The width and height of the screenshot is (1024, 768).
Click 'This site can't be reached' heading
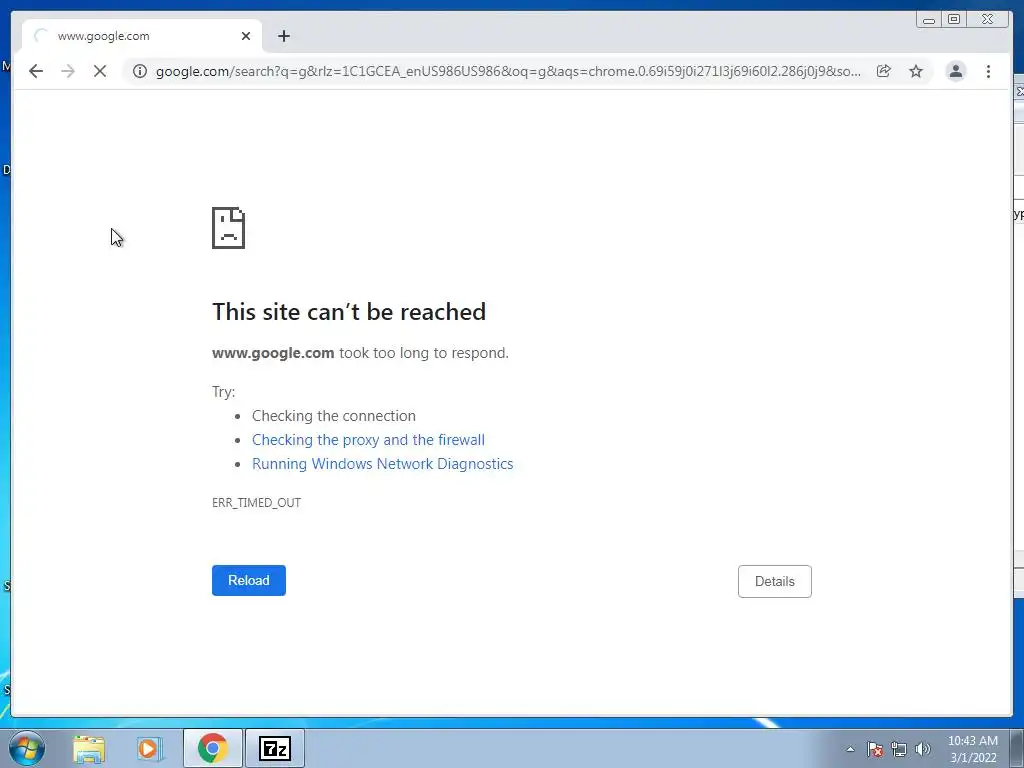[349, 312]
